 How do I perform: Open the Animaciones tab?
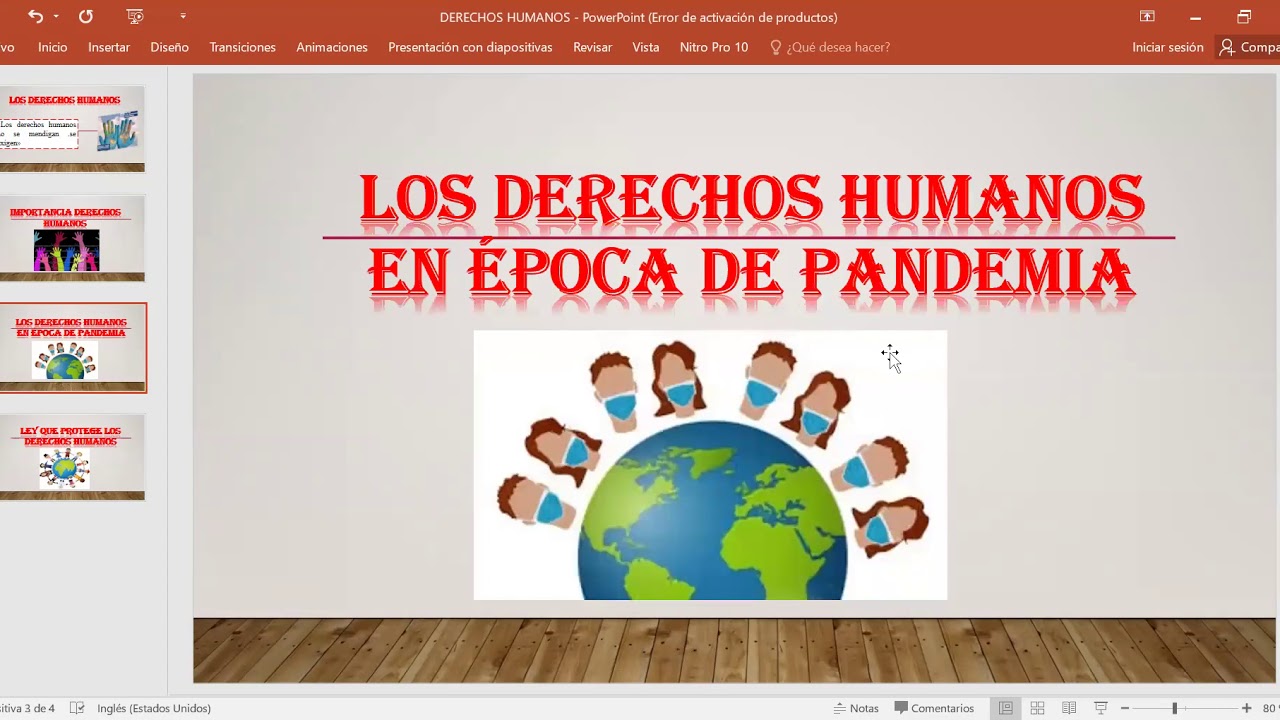[332, 47]
